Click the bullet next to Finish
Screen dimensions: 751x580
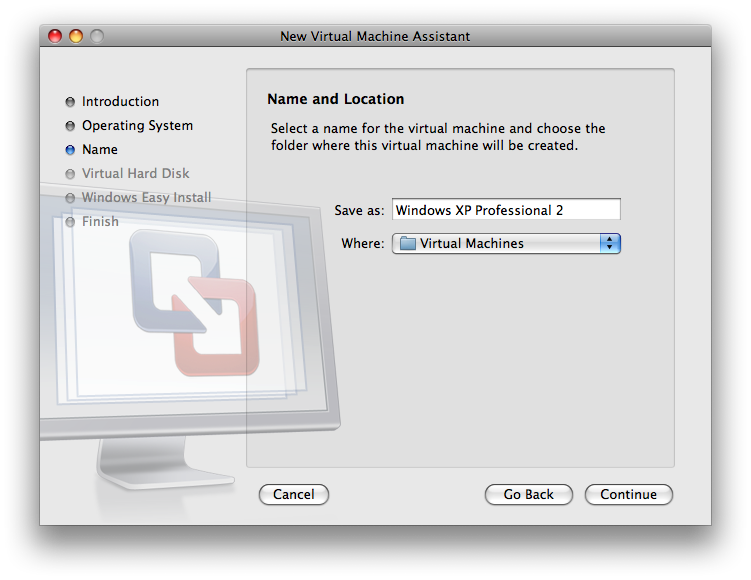click(70, 222)
